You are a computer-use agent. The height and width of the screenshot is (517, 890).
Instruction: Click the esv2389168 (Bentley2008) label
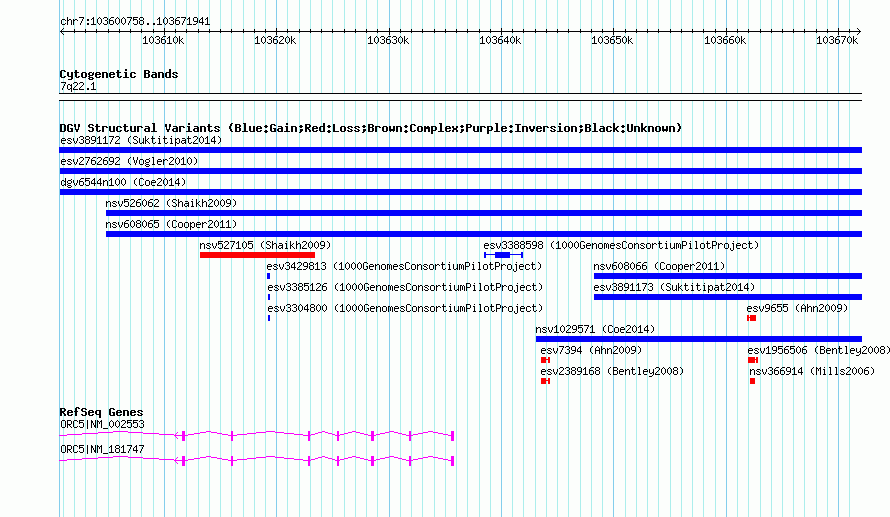click(612, 371)
